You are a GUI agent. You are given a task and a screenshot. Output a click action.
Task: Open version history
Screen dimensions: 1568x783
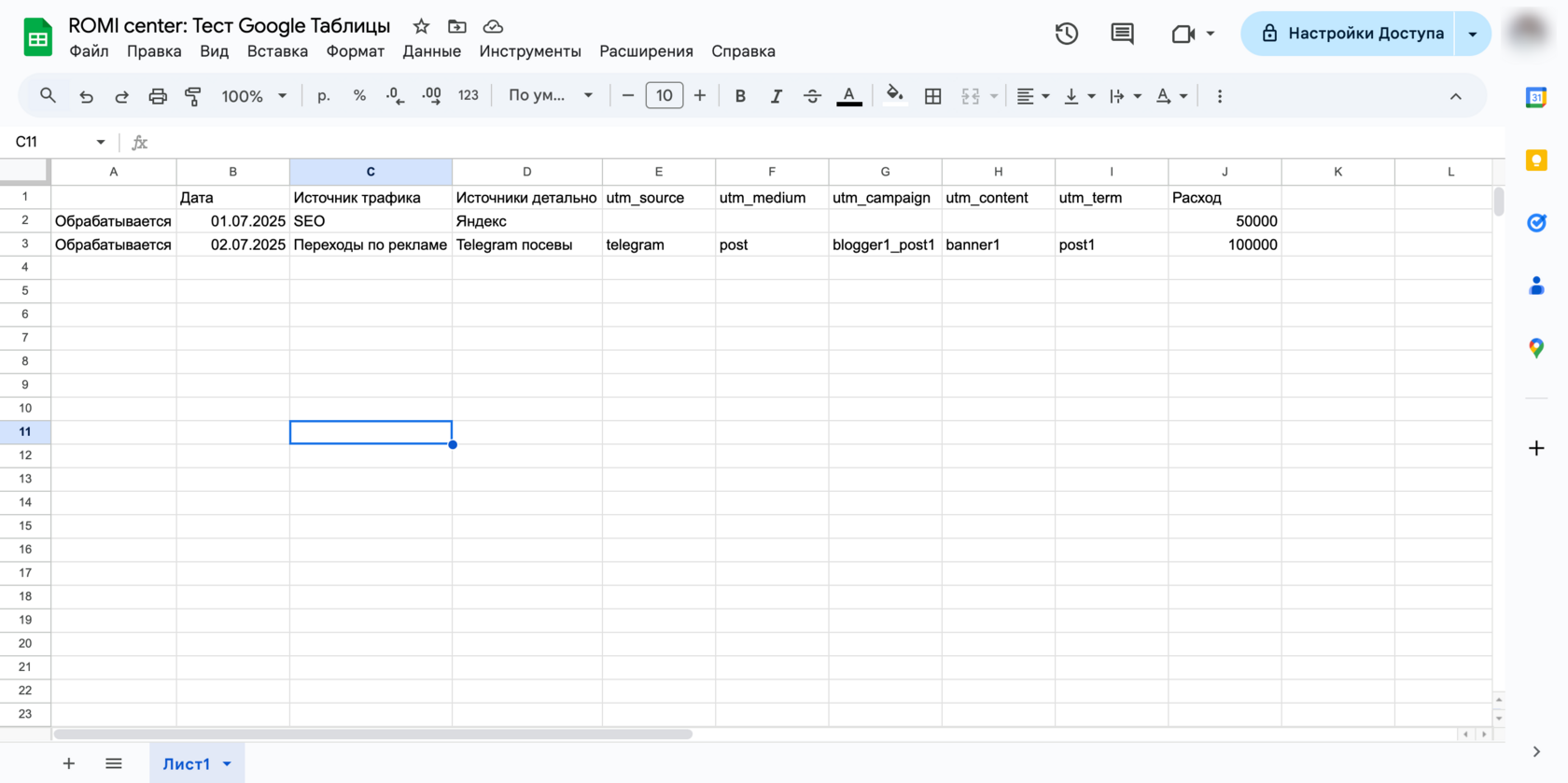coord(1067,34)
